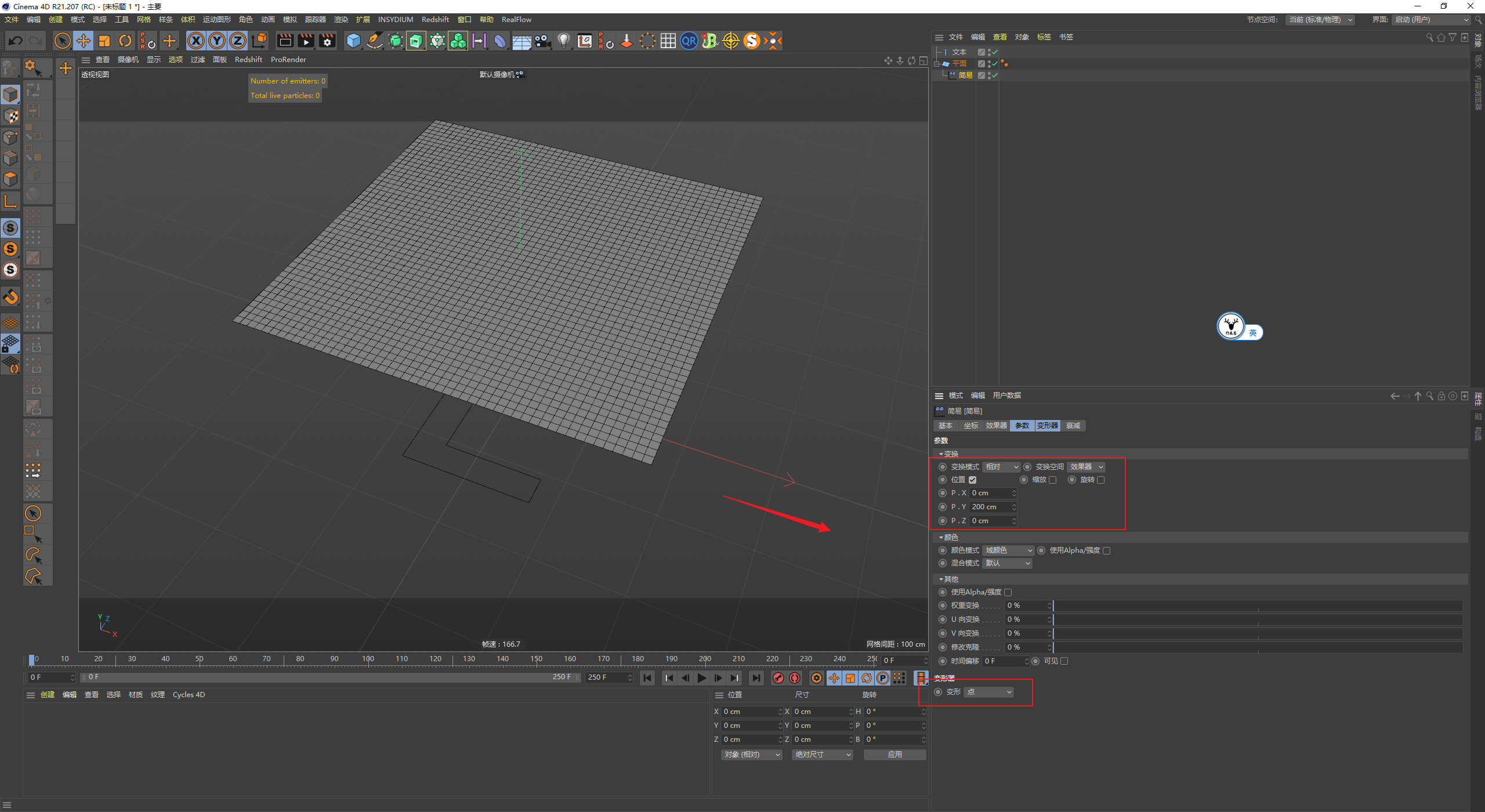1485x812 pixels.
Task: Uncheck the 位置 checkbox
Action: 973,480
